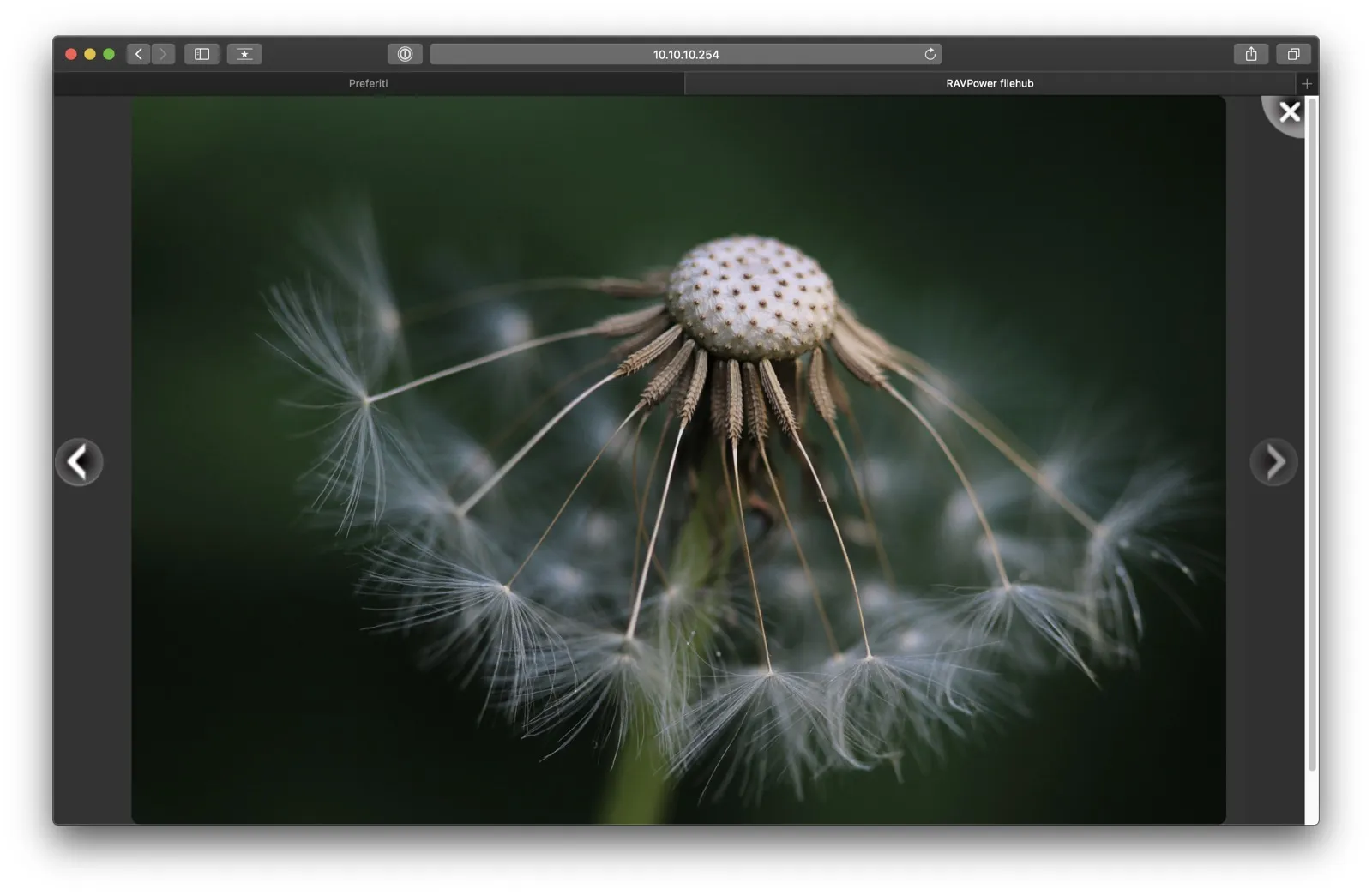The width and height of the screenshot is (1372, 895).
Task: Open the Favorites view via the star icon
Action: click(244, 54)
